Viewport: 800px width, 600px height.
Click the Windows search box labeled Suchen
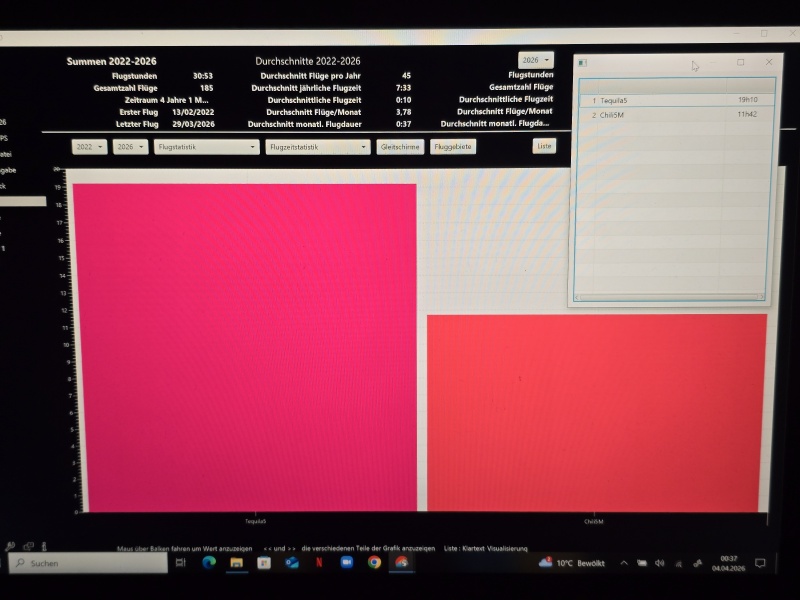click(x=88, y=563)
